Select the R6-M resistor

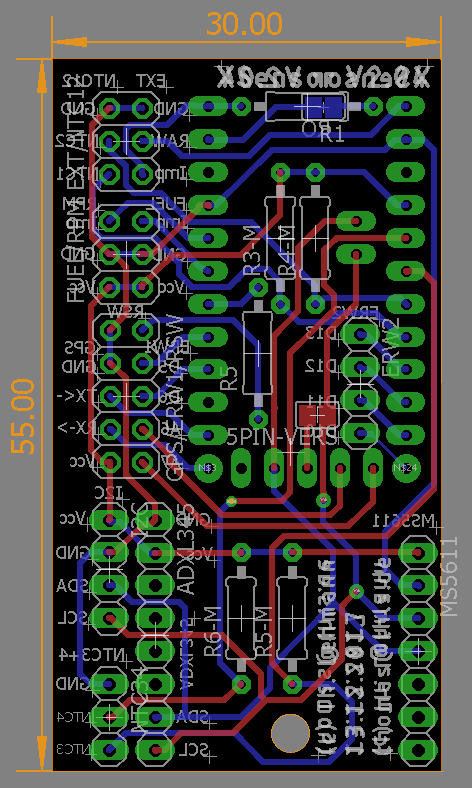(x=241, y=617)
